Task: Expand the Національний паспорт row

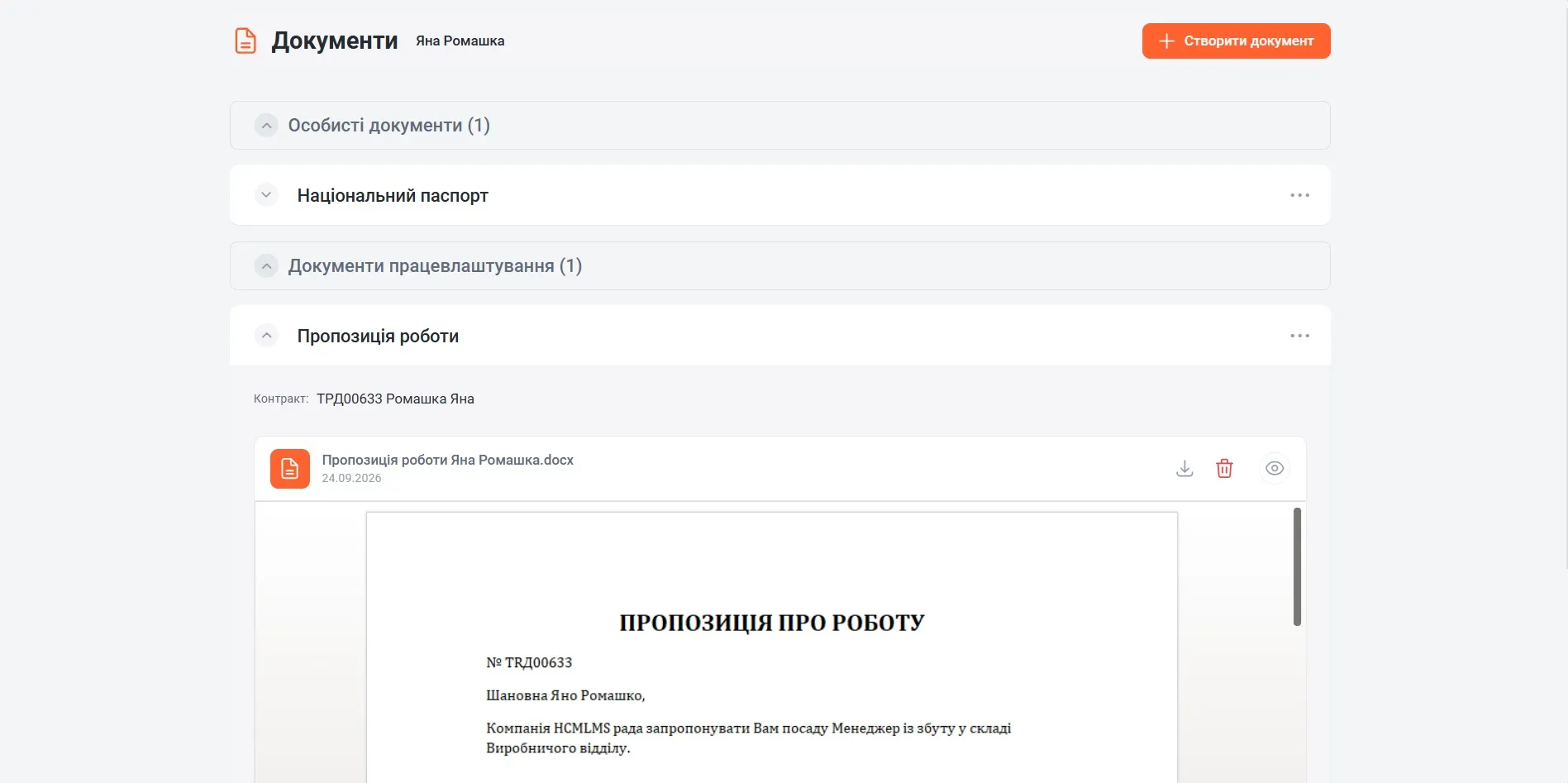Action: (x=266, y=195)
